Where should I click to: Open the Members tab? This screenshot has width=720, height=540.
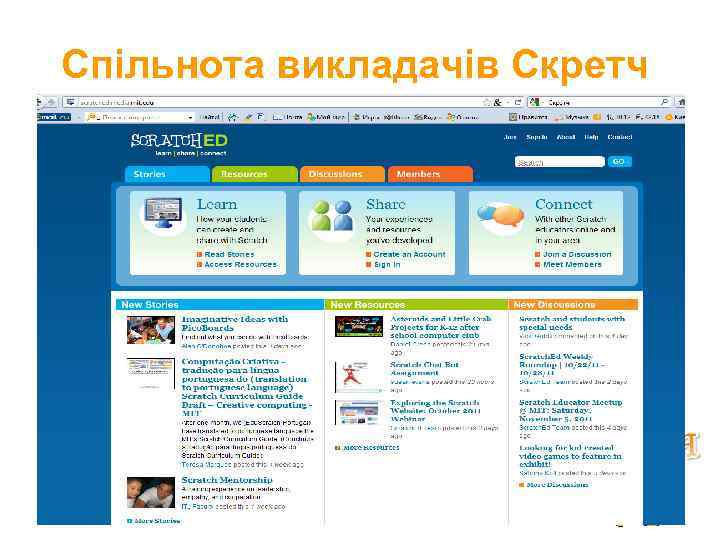click(430, 174)
